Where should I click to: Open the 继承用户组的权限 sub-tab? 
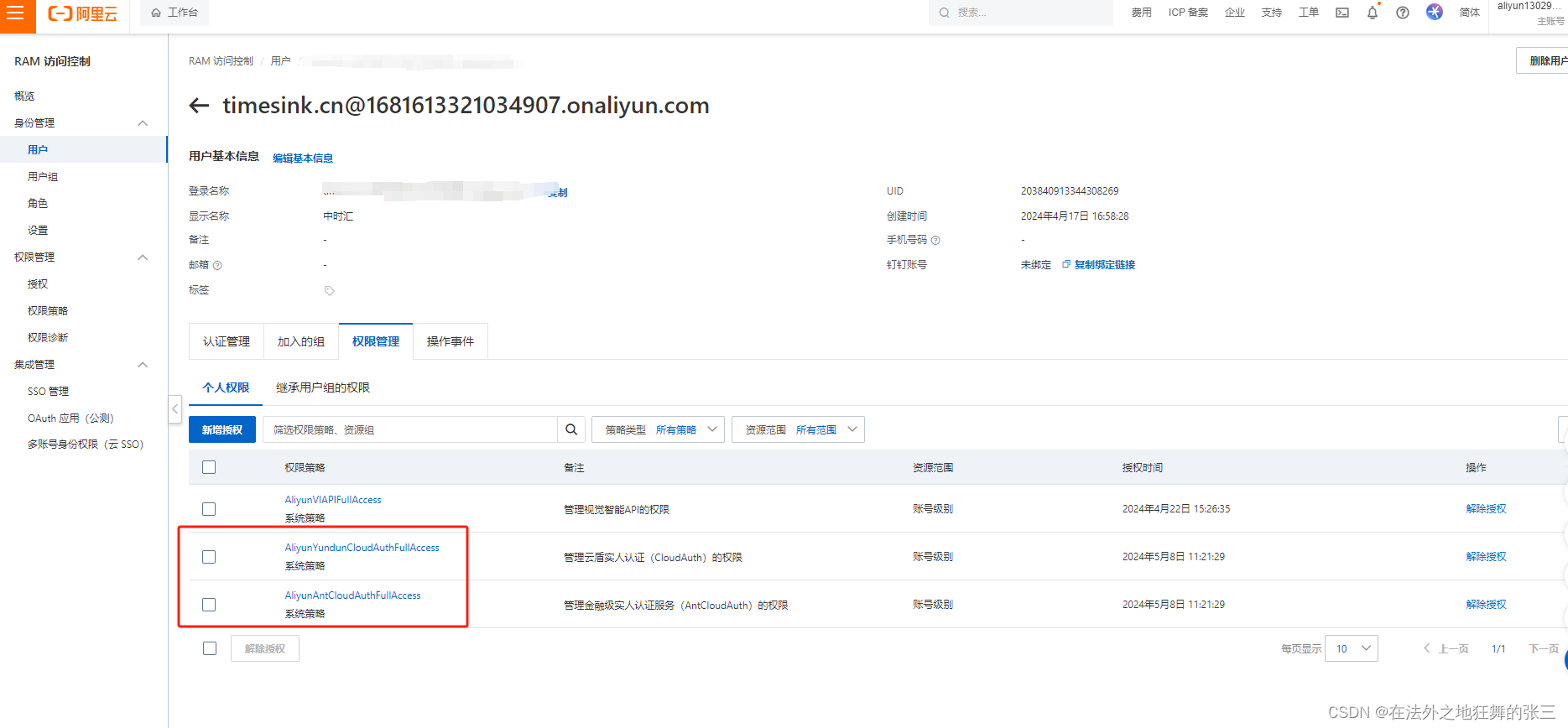pyautogui.click(x=323, y=387)
